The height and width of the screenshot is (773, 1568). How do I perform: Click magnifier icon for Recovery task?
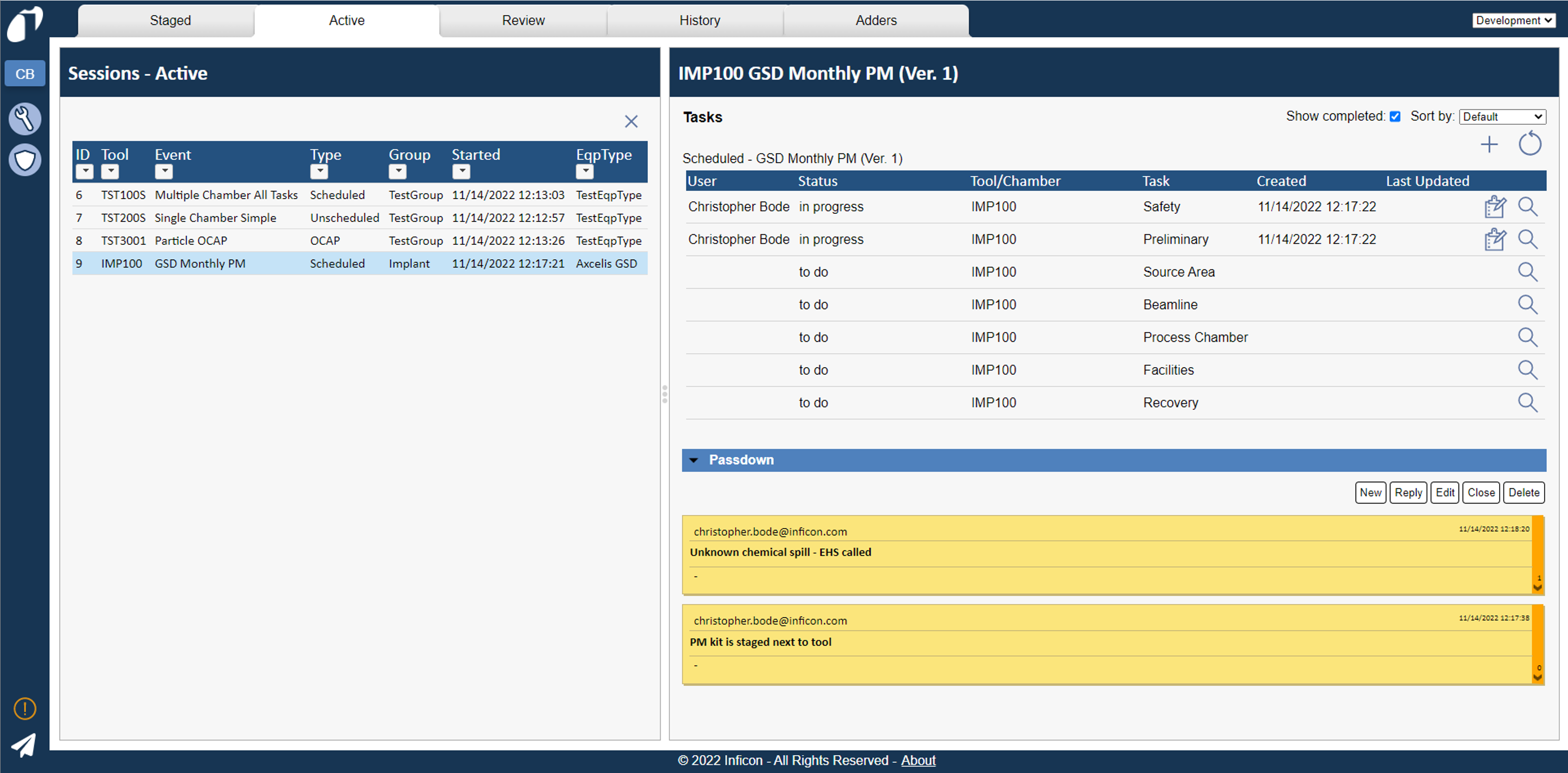pos(1527,402)
